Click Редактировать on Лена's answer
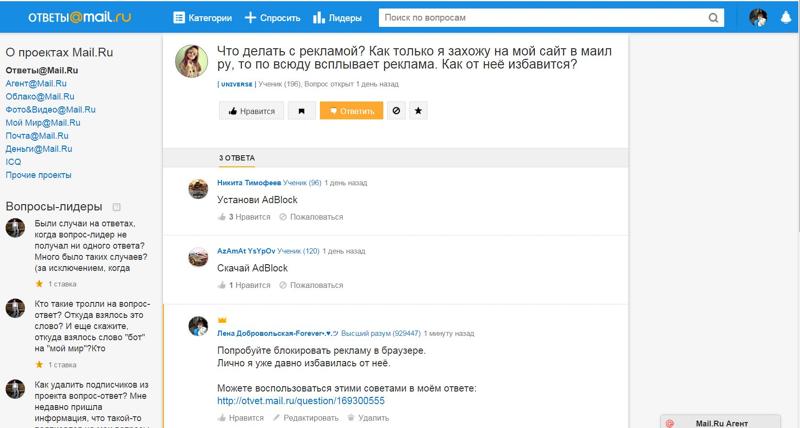This screenshot has width=800, height=428. pyautogui.click(x=306, y=418)
